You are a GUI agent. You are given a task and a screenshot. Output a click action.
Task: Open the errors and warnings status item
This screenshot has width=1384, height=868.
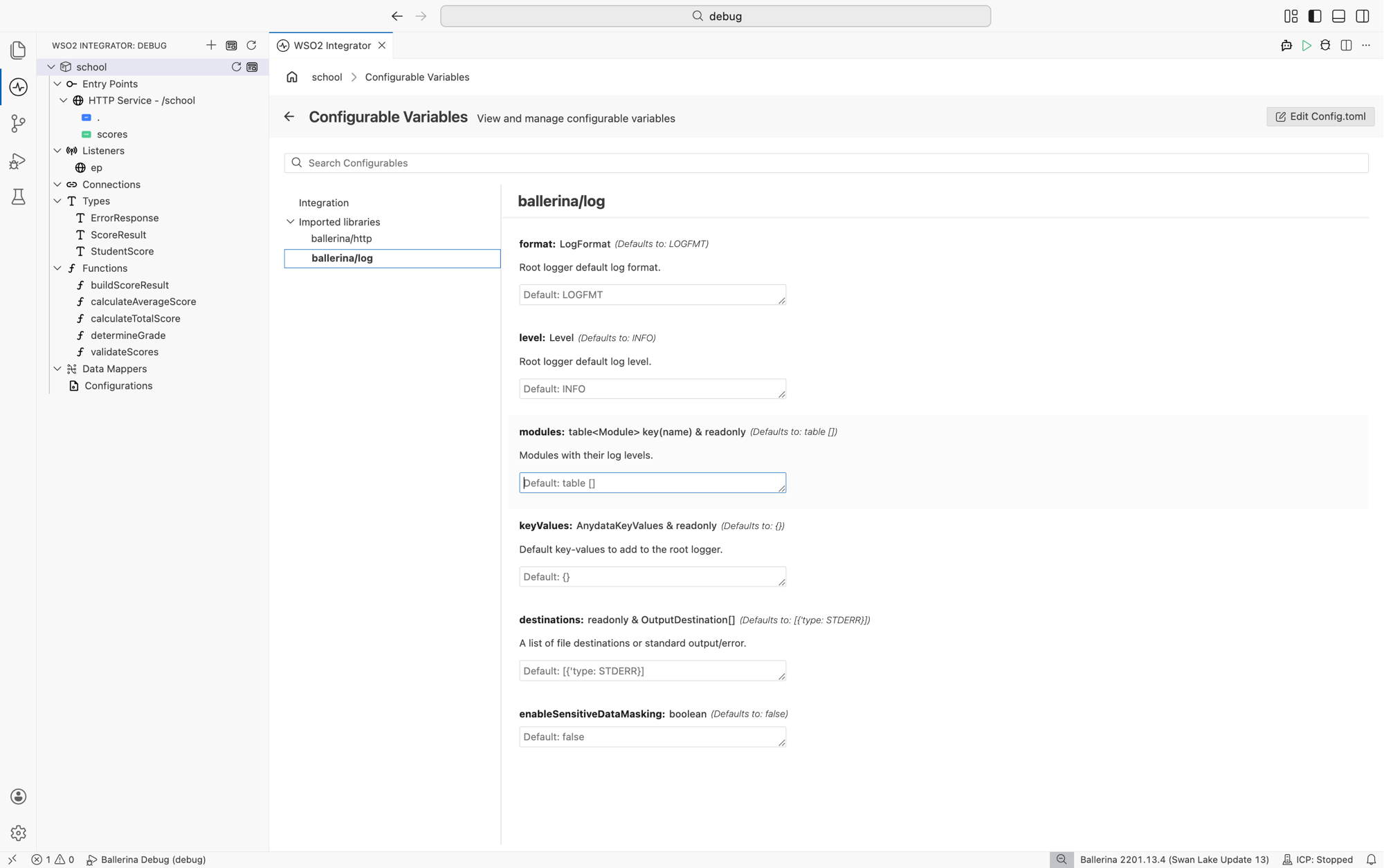(53, 860)
